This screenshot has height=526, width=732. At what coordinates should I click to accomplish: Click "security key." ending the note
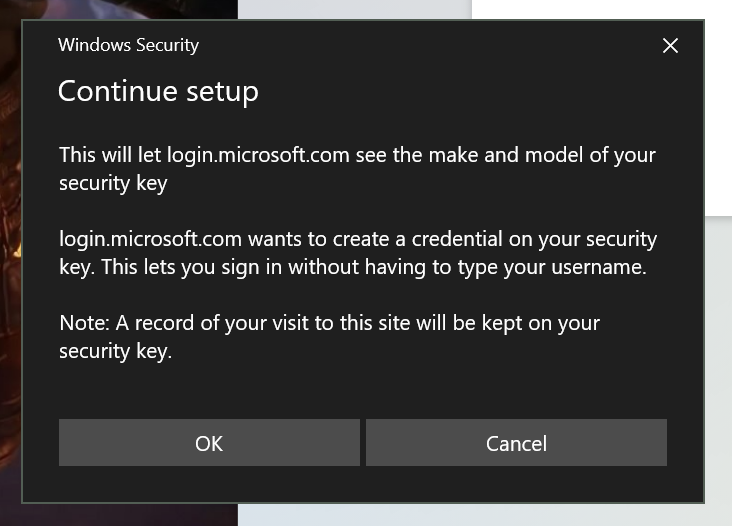(x=116, y=351)
